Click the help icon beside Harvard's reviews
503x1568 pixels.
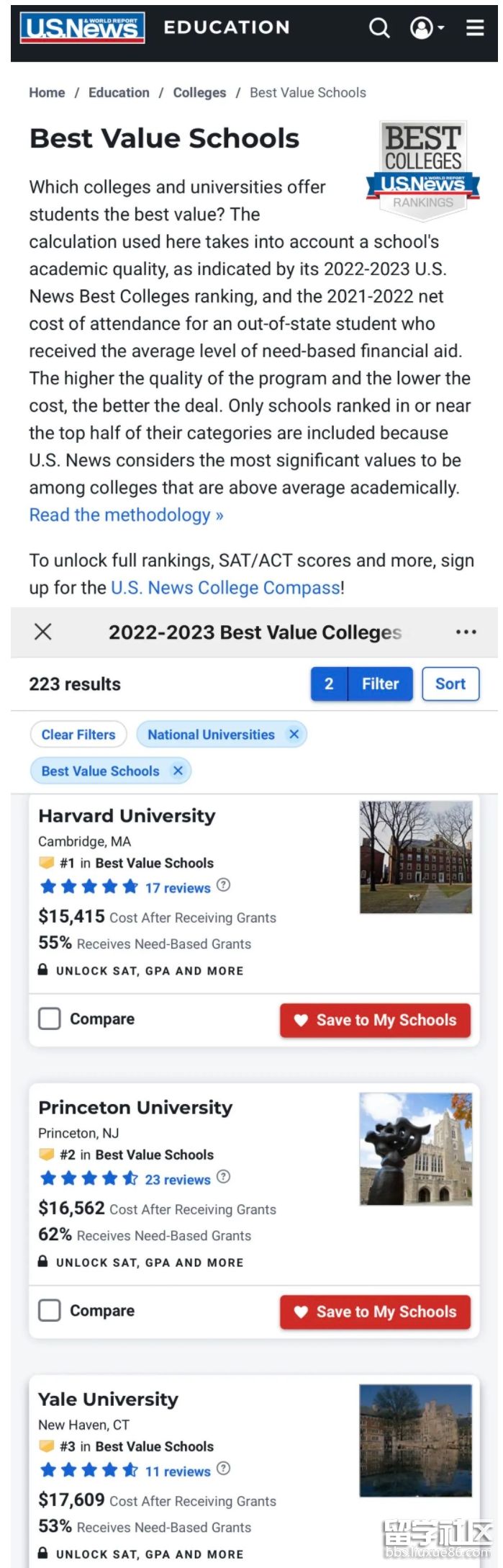pos(224,885)
